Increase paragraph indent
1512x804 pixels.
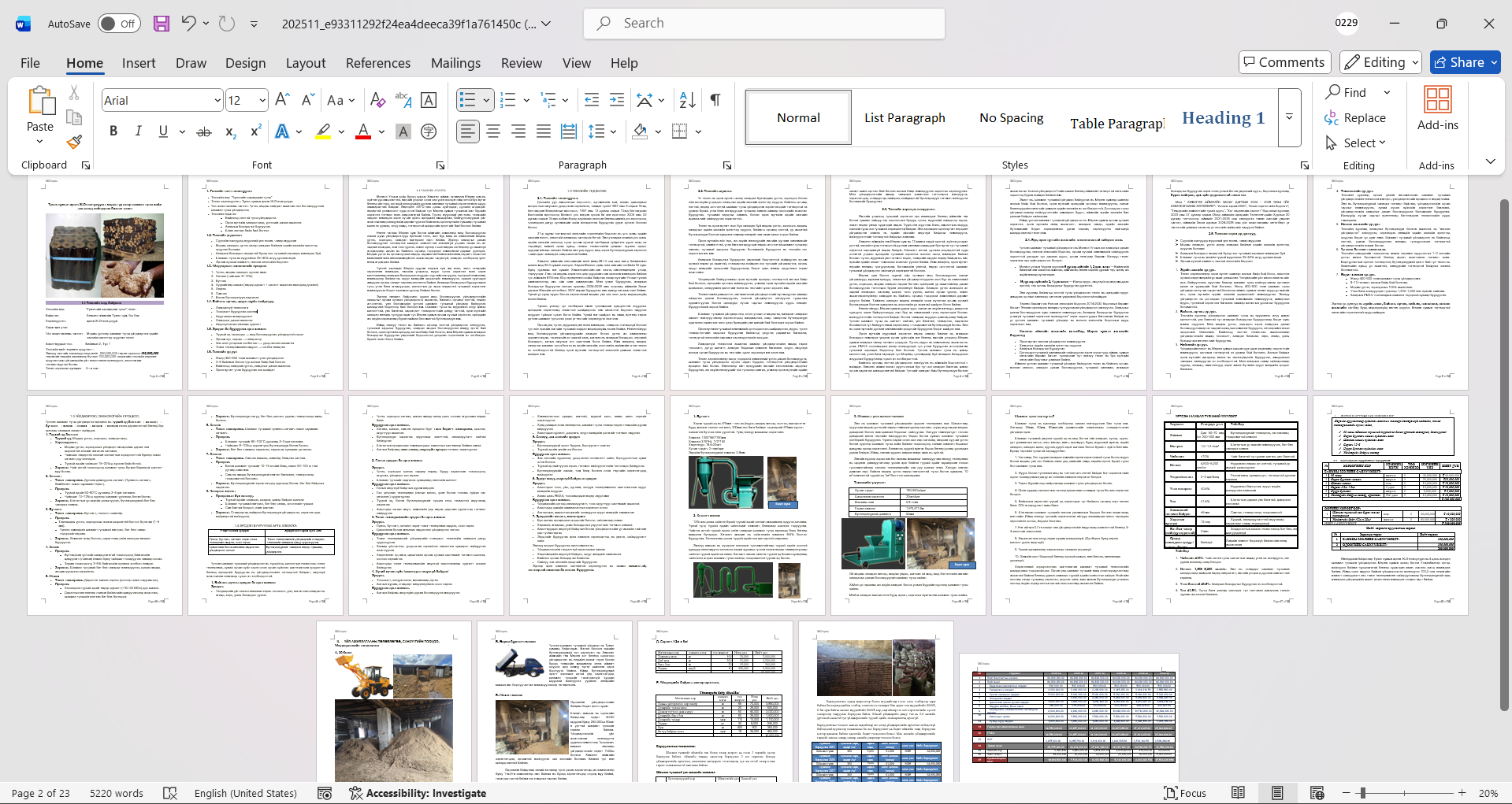(x=617, y=100)
